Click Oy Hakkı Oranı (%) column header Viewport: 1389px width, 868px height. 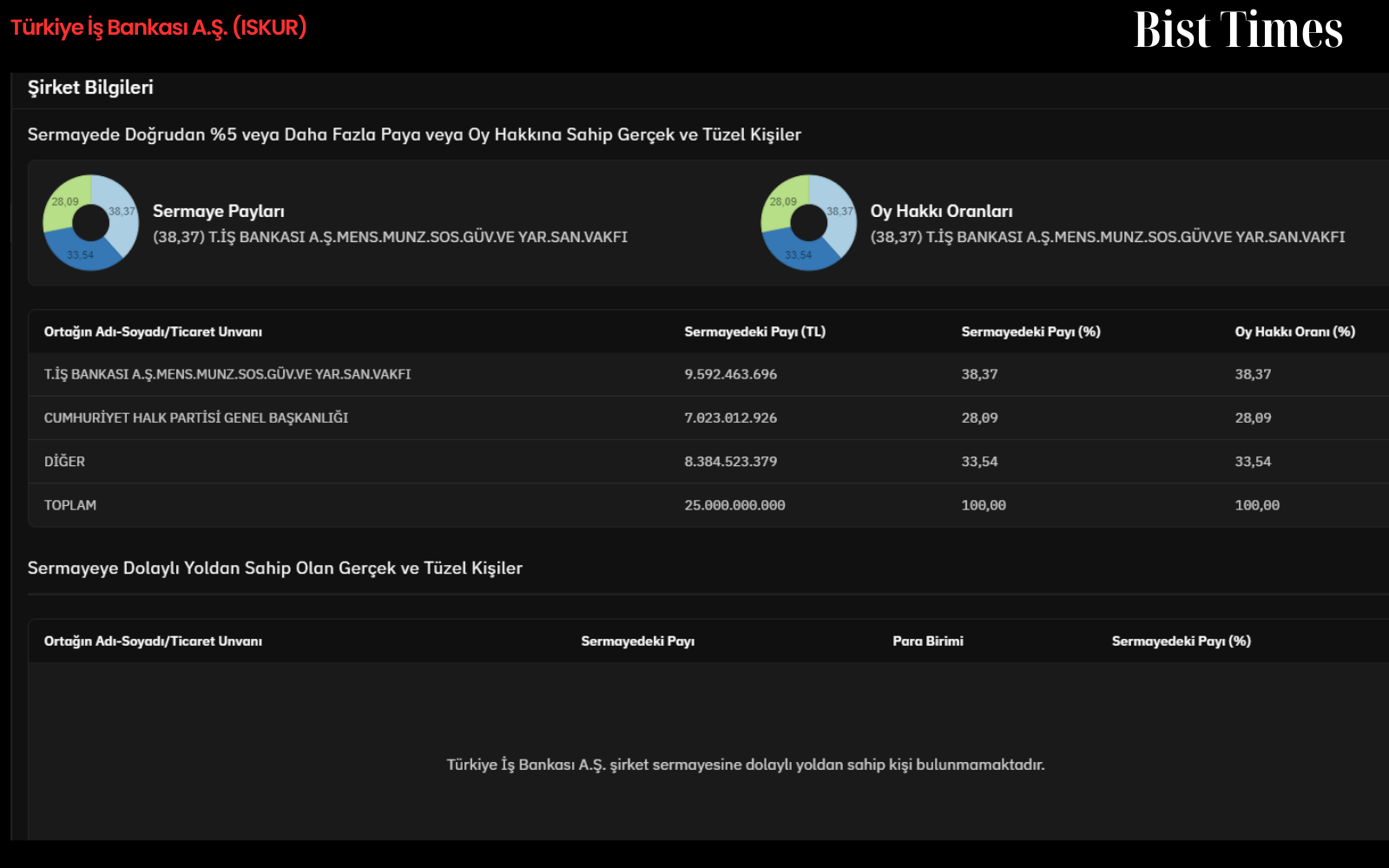point(1295,332)
